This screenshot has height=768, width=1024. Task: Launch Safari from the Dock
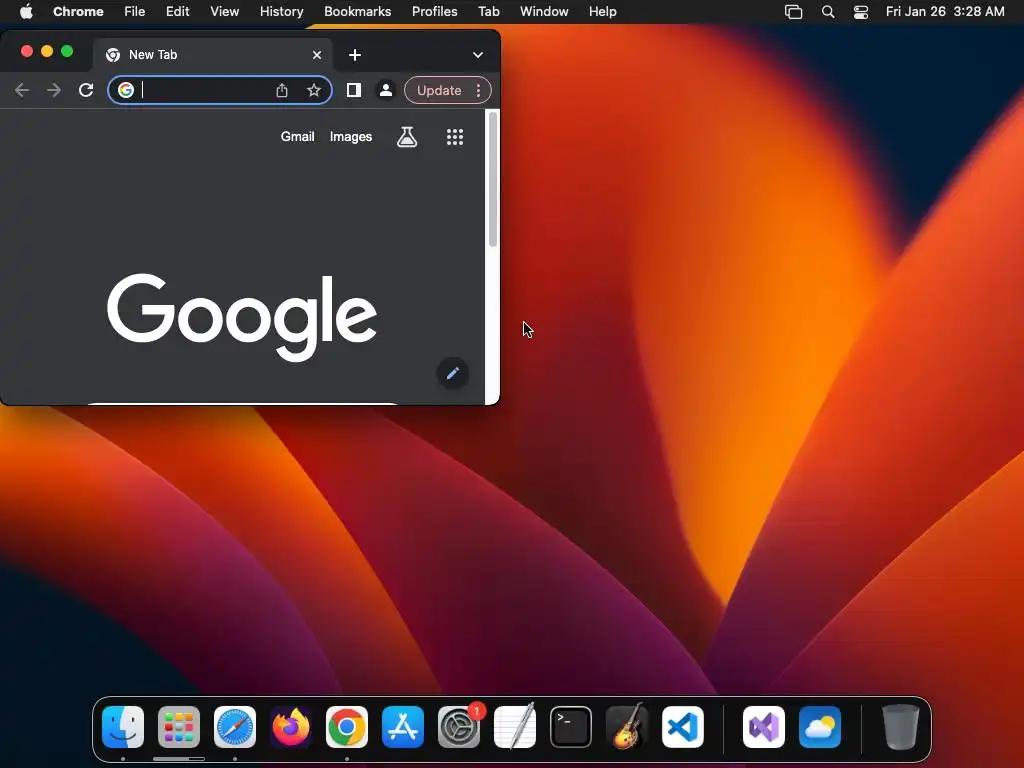pyautogui.click(x=235, y=727)
